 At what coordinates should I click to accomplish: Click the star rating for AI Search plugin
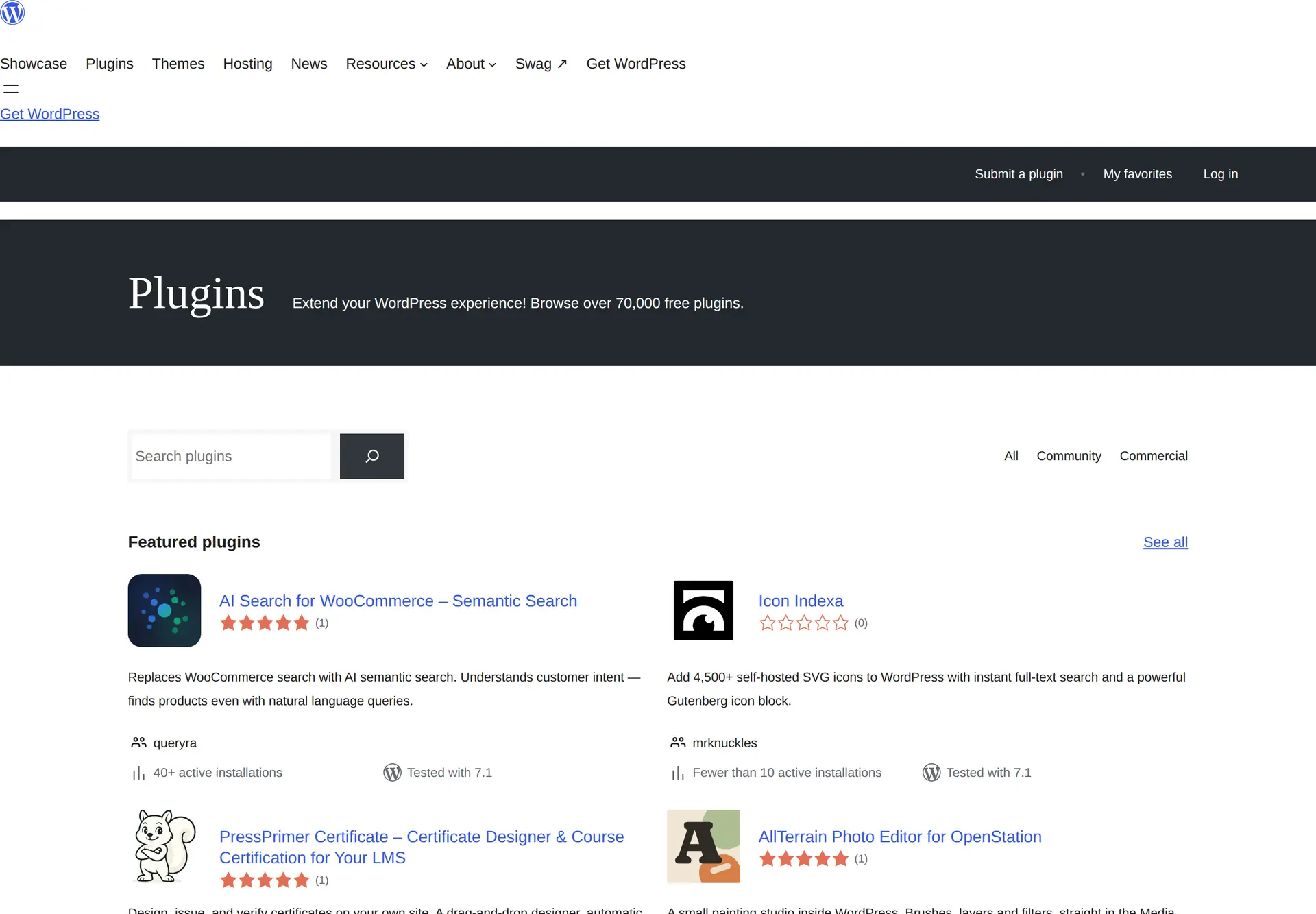(265, 623)
